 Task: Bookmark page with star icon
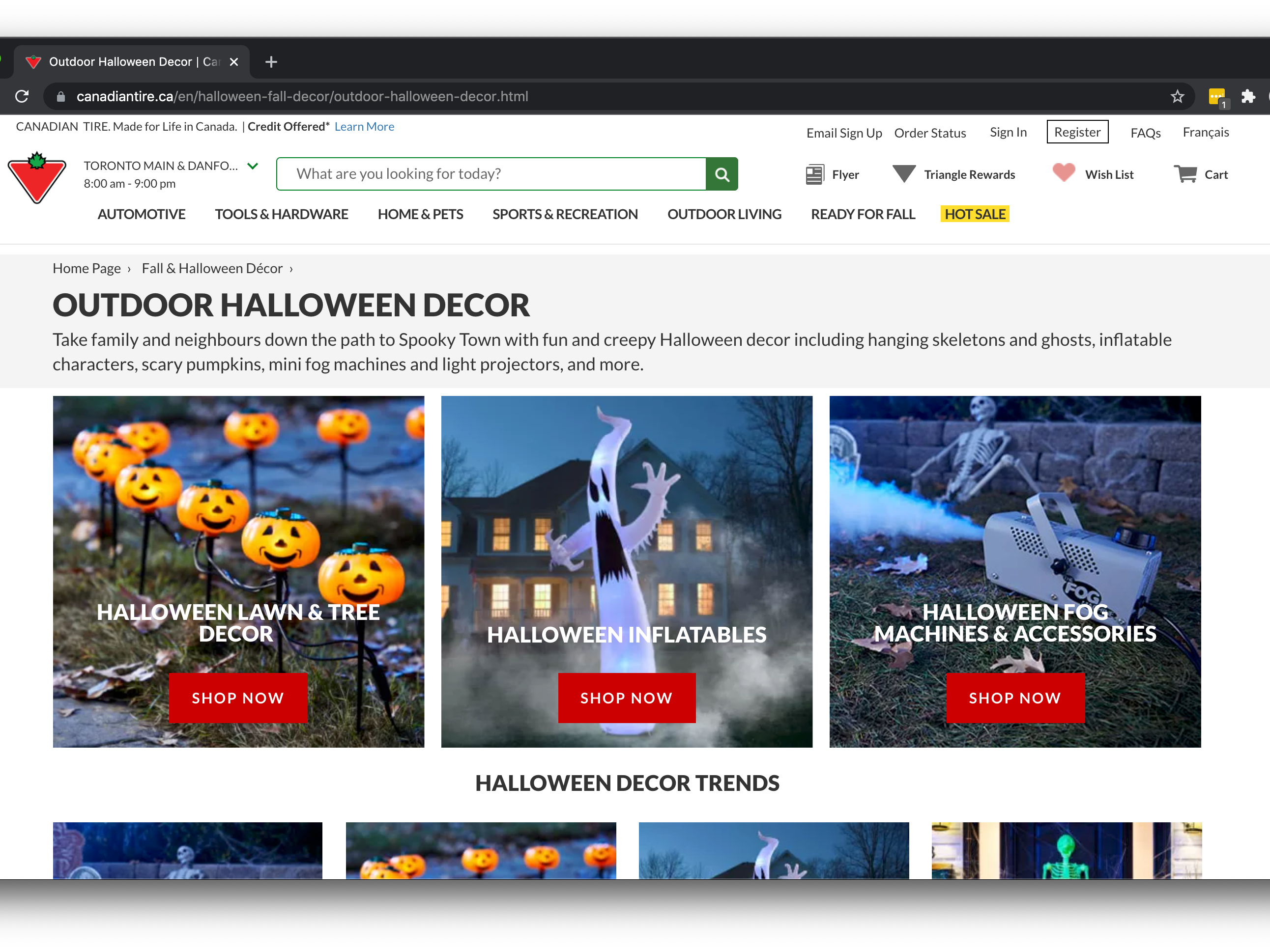point(1177,96)
